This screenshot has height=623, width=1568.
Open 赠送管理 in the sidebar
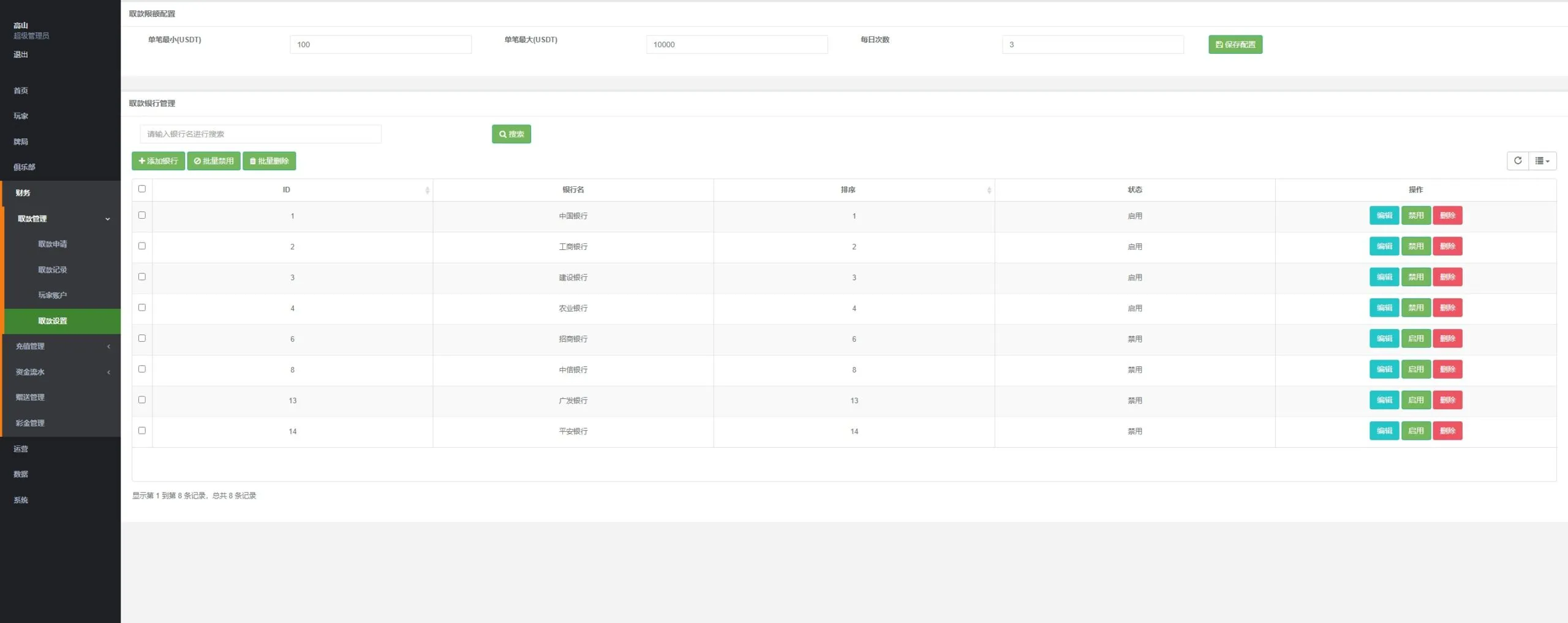[30, 398]
